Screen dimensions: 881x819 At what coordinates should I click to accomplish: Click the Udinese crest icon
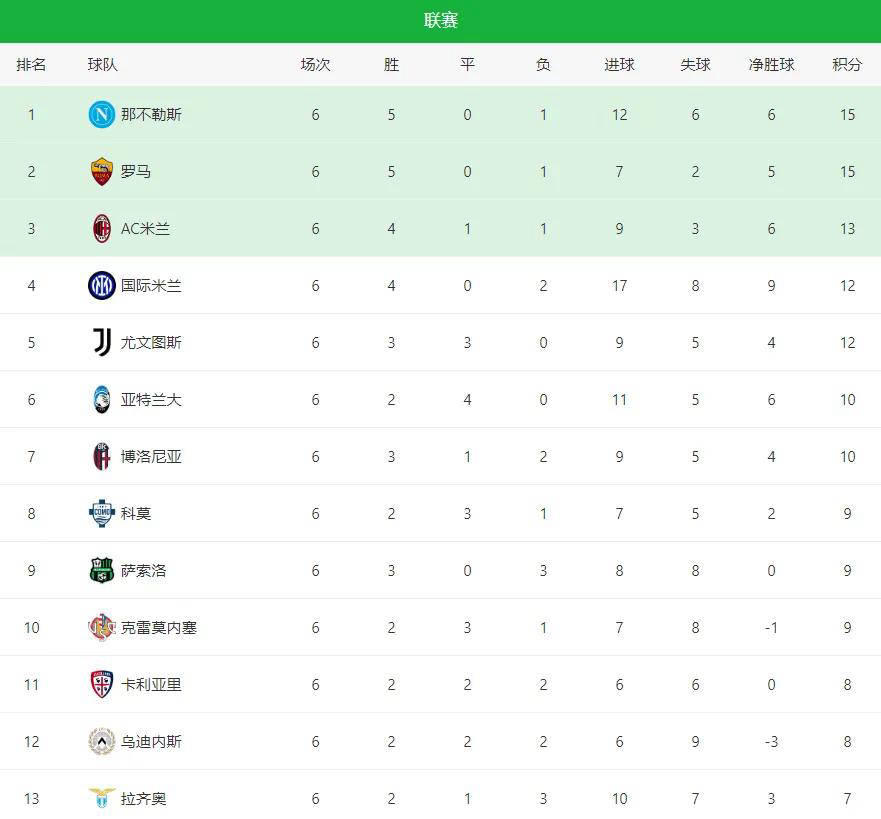click(102, 742)
